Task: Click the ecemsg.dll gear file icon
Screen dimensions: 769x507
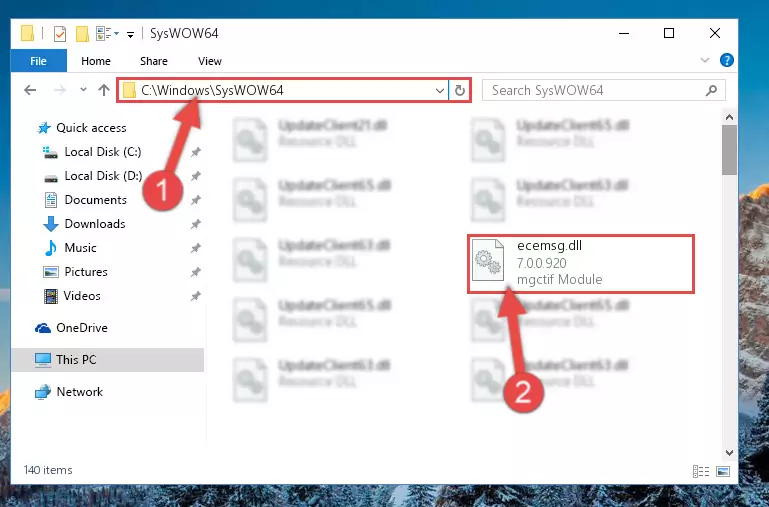Action: coord(488,260)
